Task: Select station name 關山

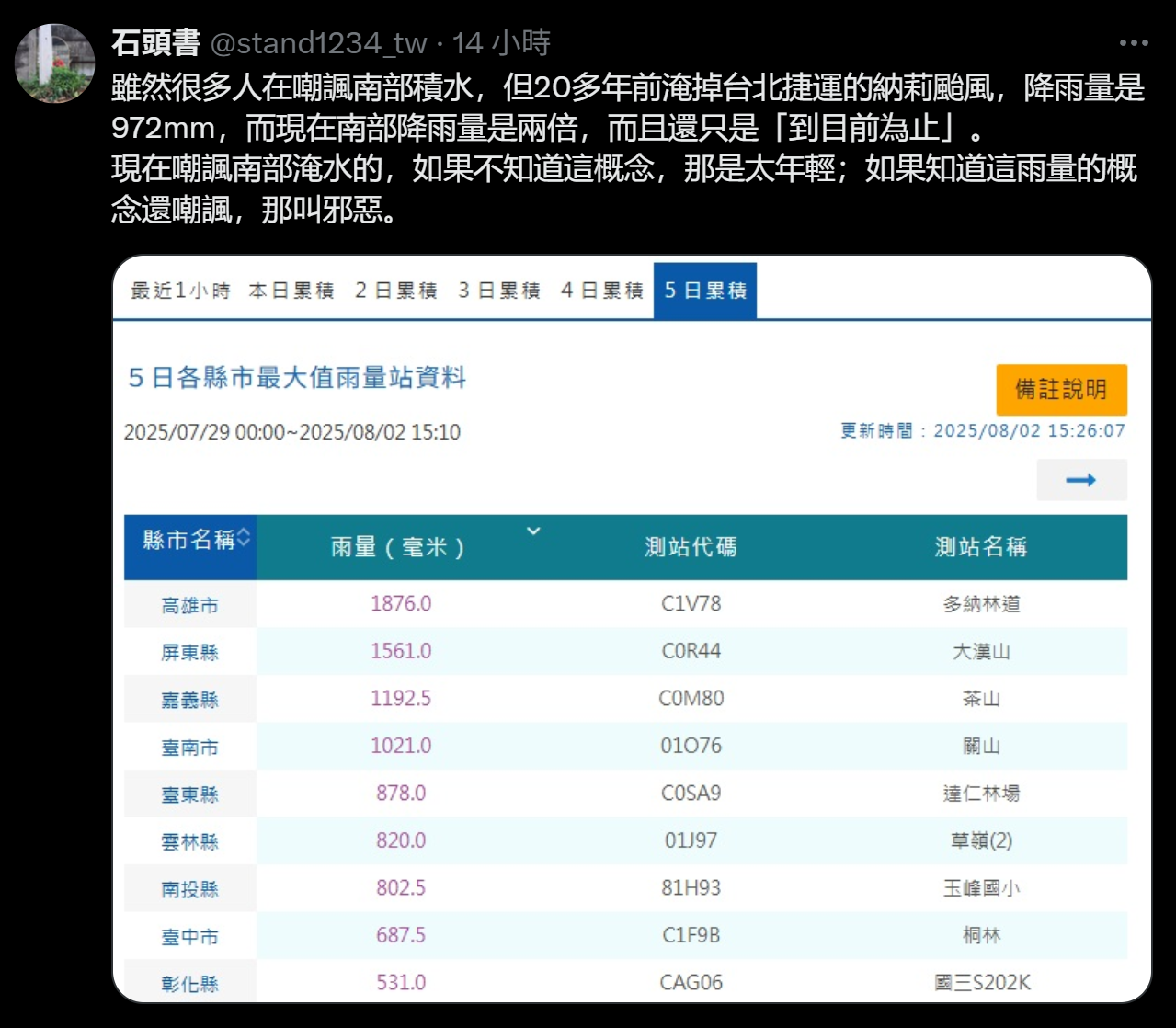Action: (x=981, y=747)
